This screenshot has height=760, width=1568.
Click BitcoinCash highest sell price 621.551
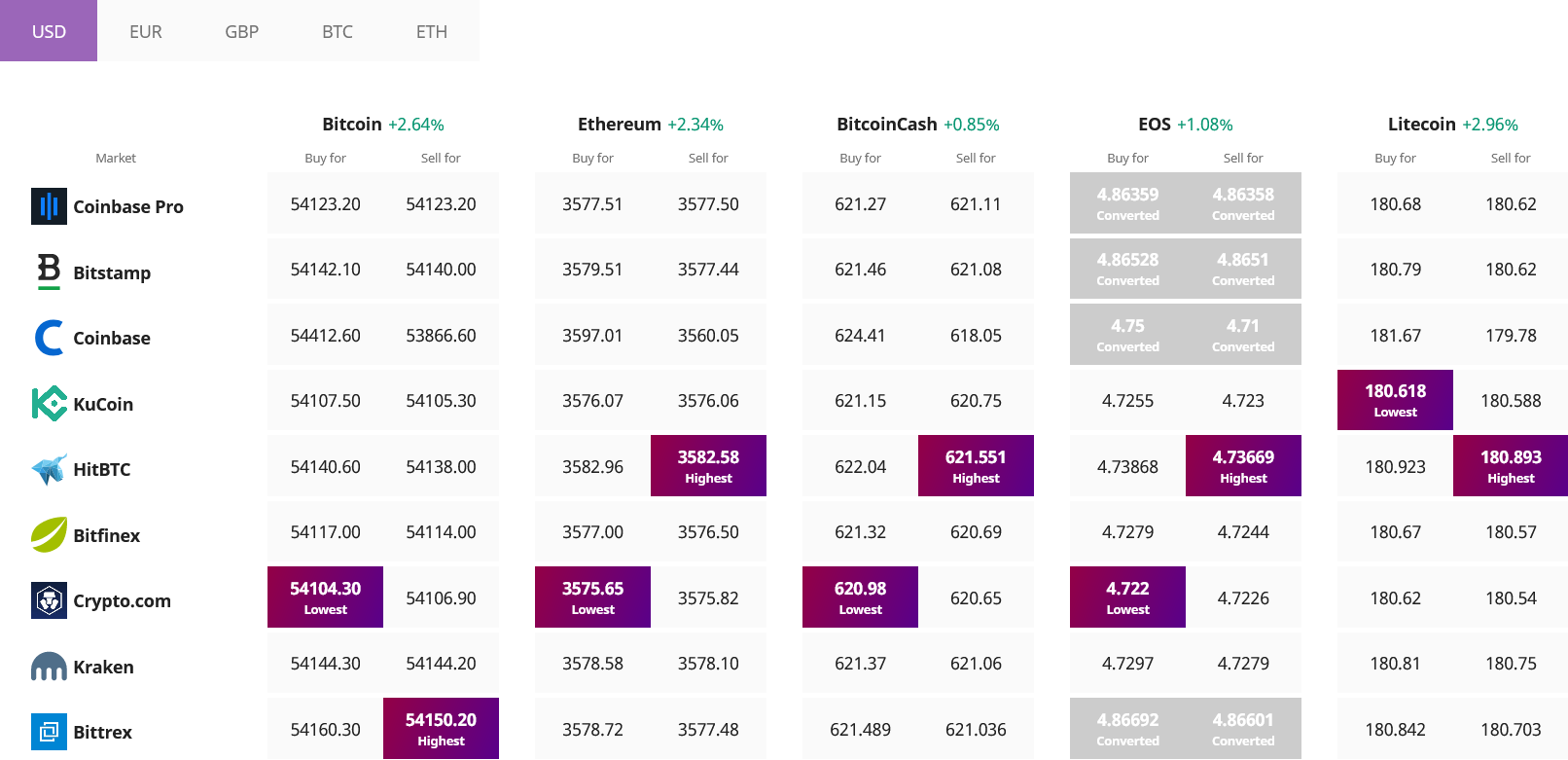pos(976,465)
